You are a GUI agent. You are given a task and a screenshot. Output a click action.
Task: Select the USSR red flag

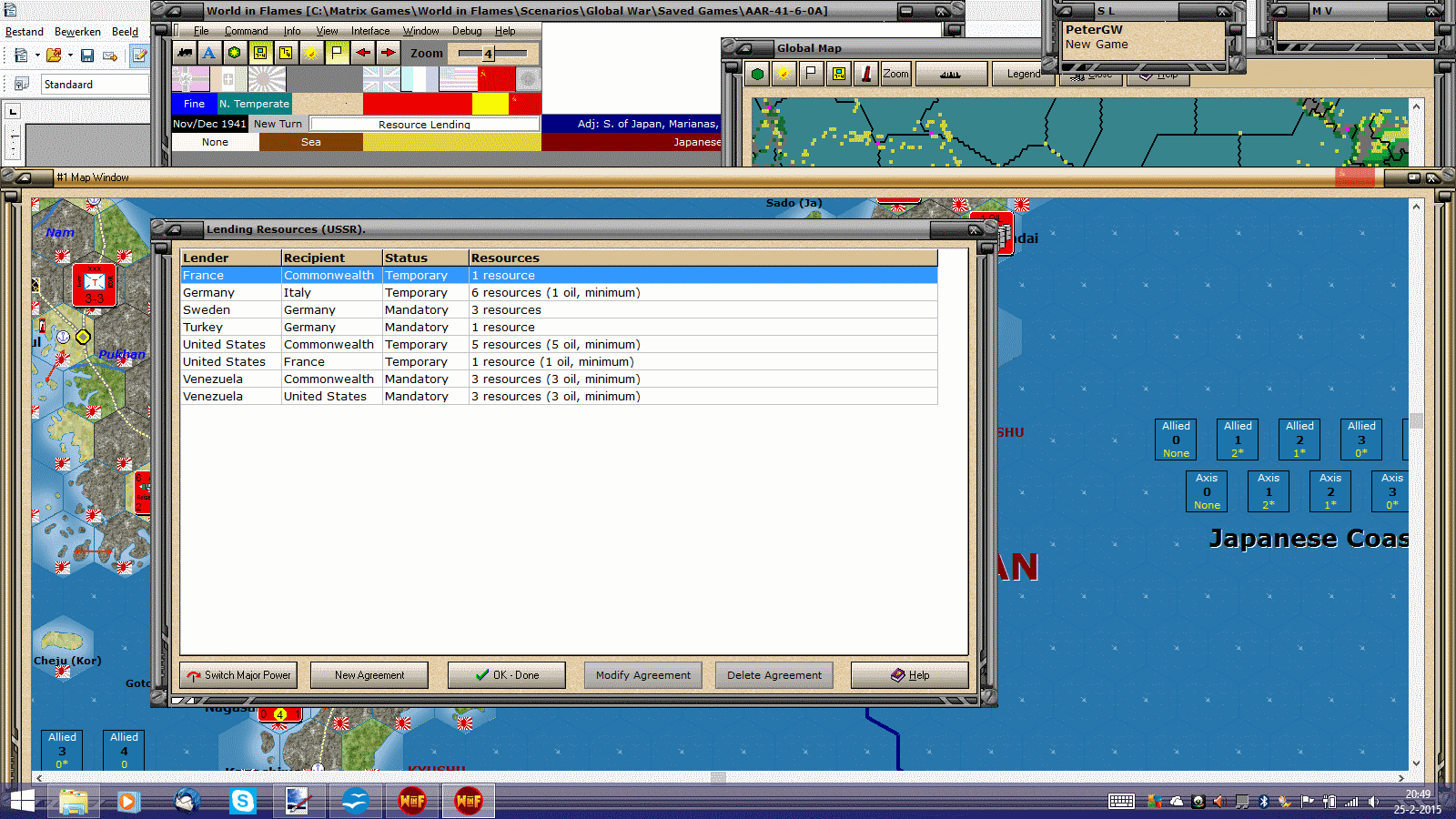point(497,79)
